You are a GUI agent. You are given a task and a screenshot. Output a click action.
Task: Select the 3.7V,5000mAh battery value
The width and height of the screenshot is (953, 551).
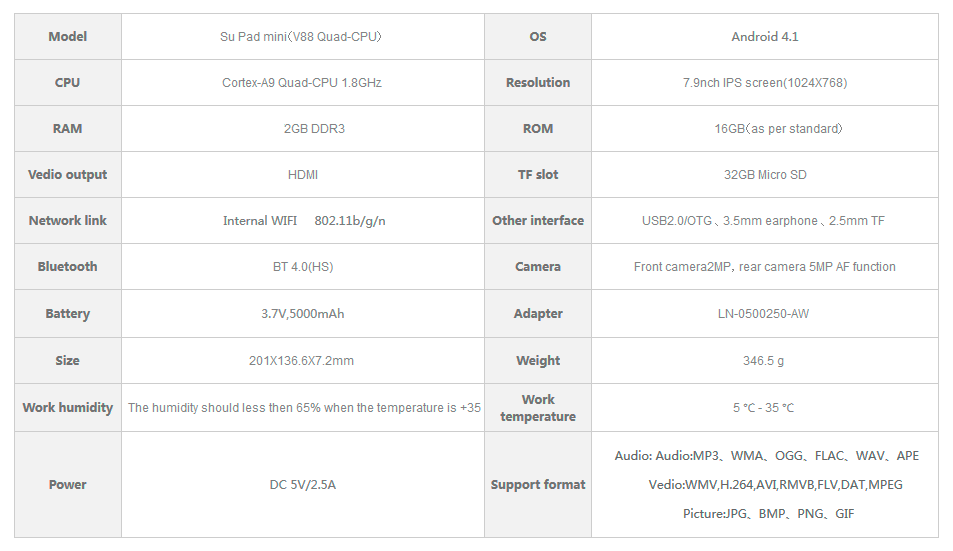pos(303,314)
